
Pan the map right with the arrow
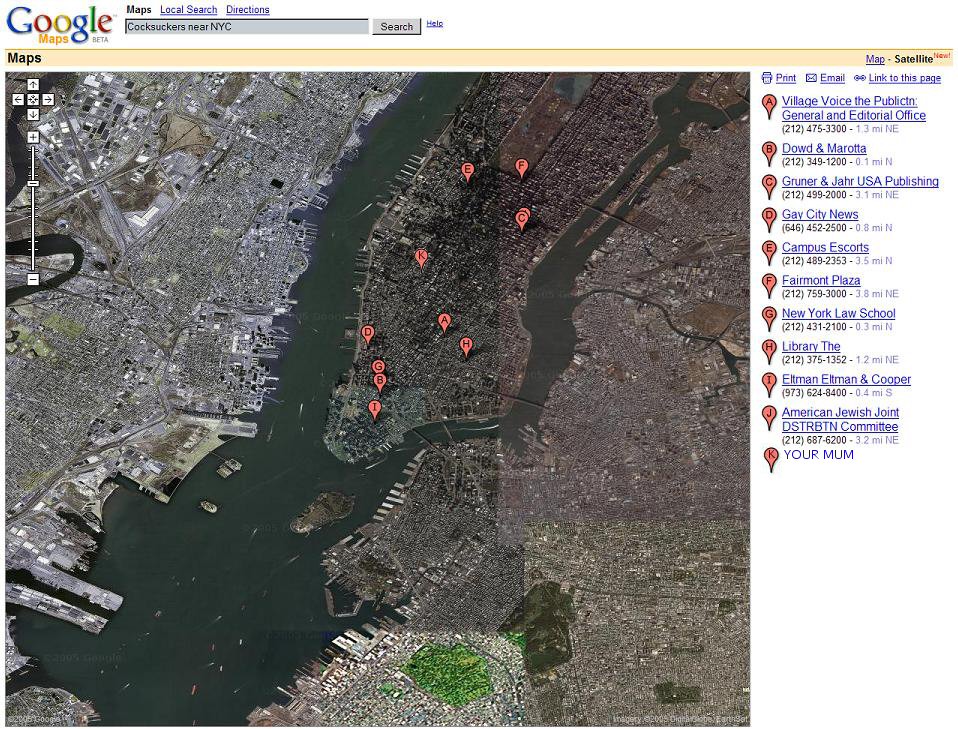(x=48, y=99)
